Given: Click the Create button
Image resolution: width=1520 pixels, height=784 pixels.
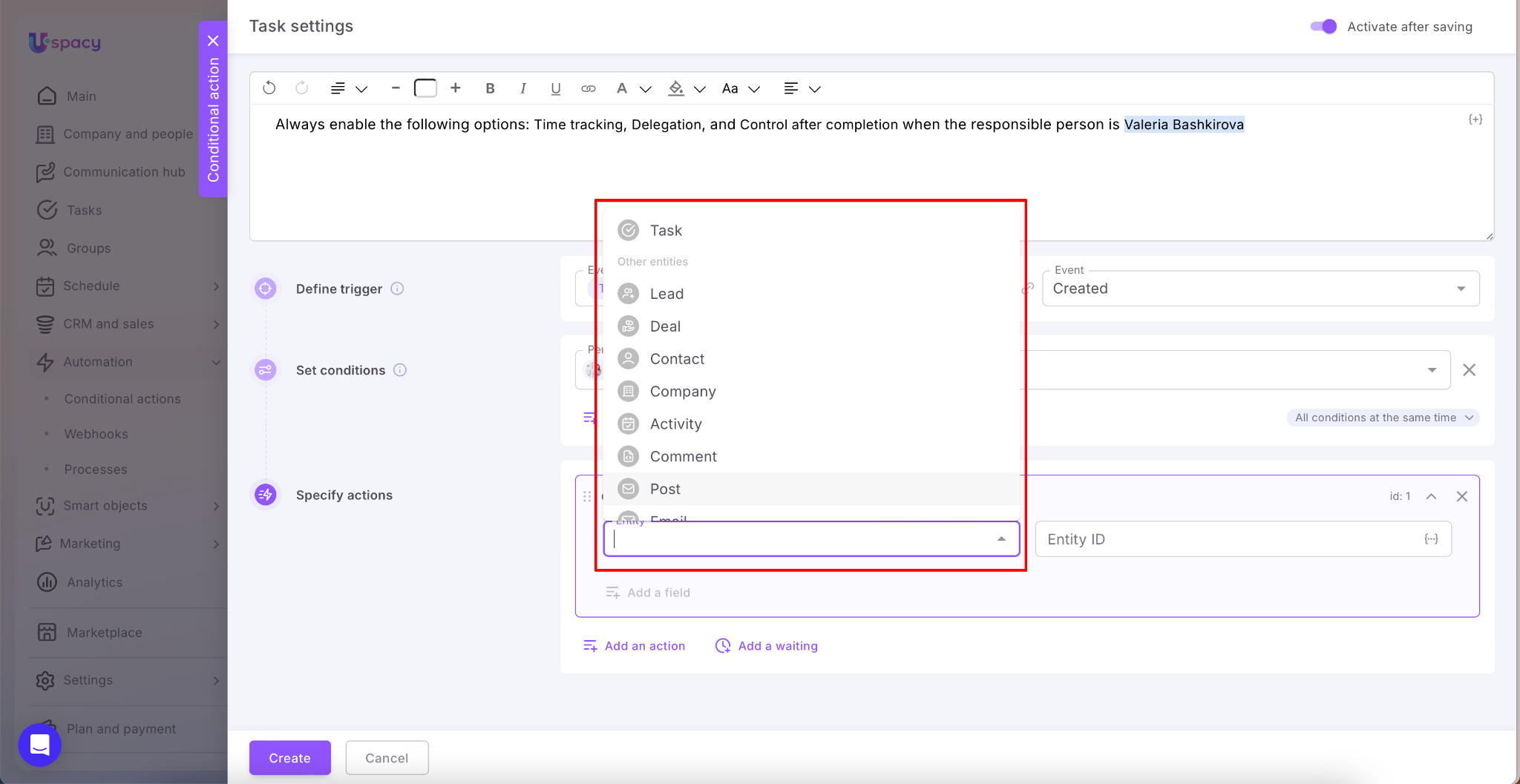Looking at the screenshot, I should pyautogui.click(x=289, y=757).
